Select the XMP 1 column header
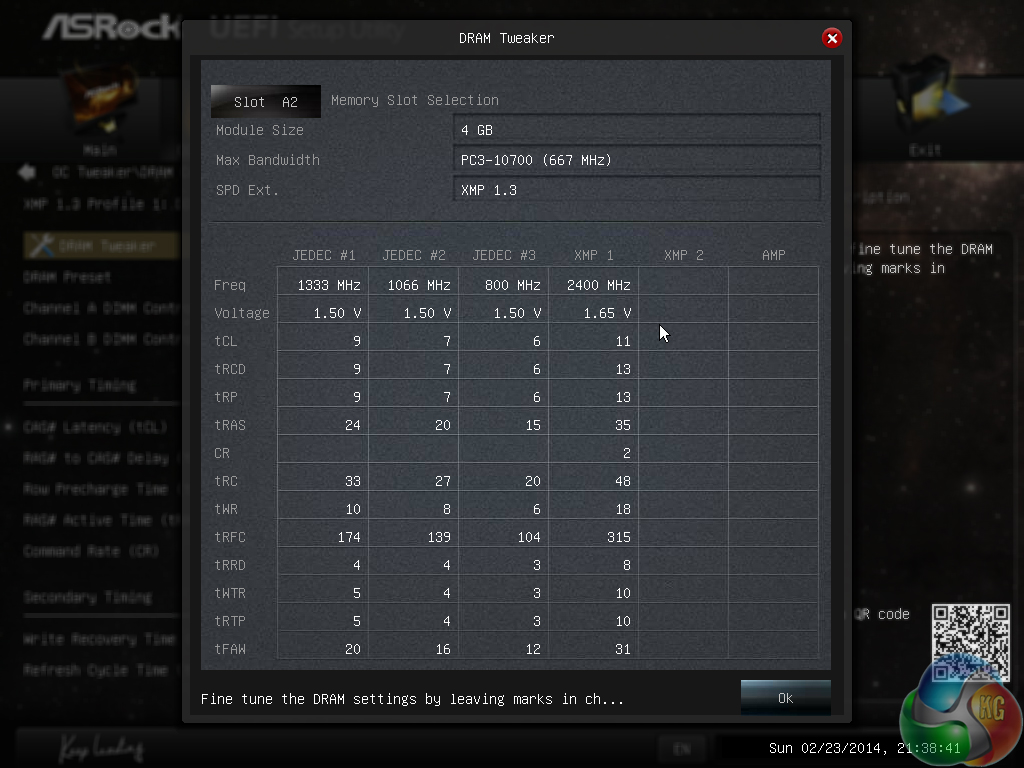The image size is (1024, 768). click(594, 255)
